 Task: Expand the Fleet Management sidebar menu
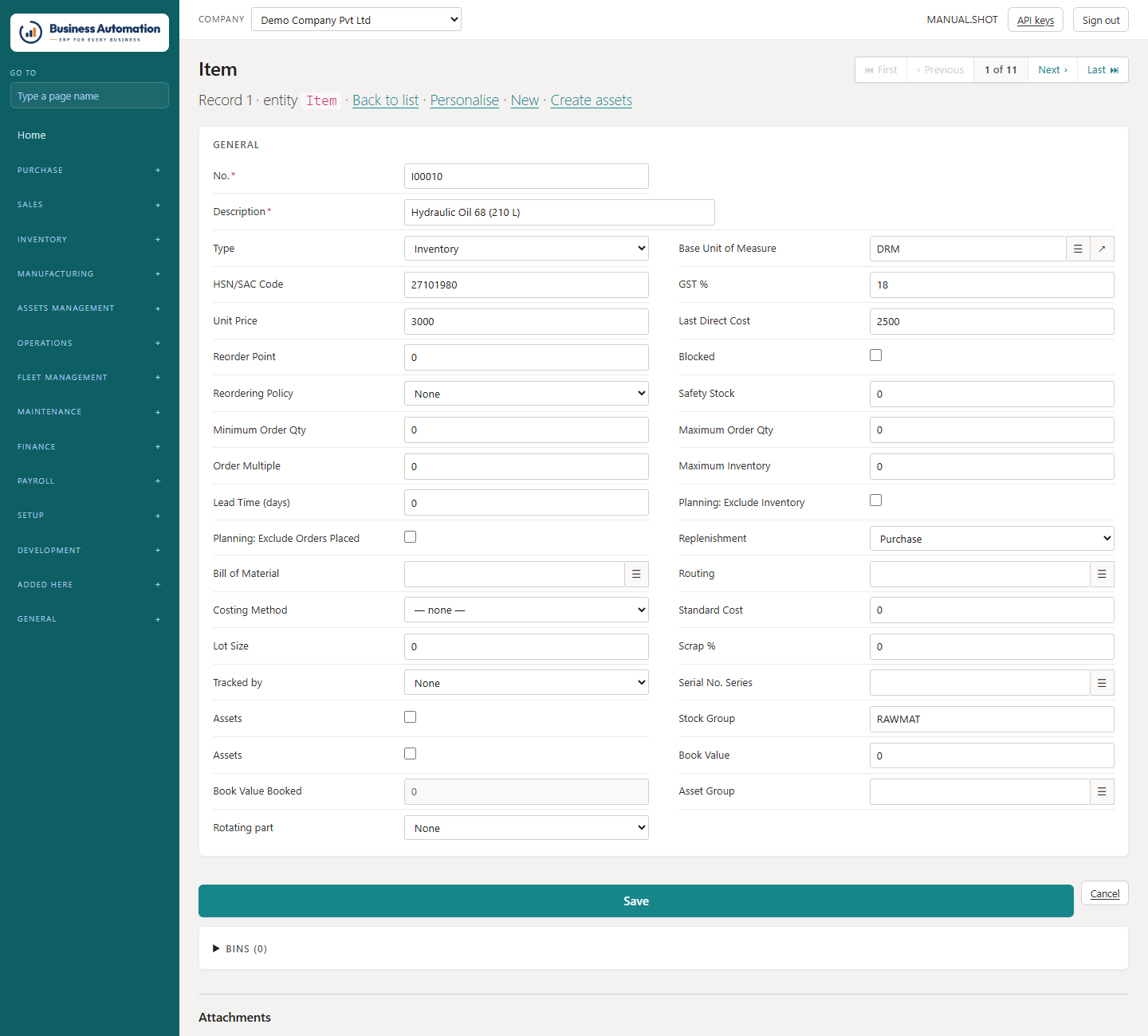pos(89,378)
